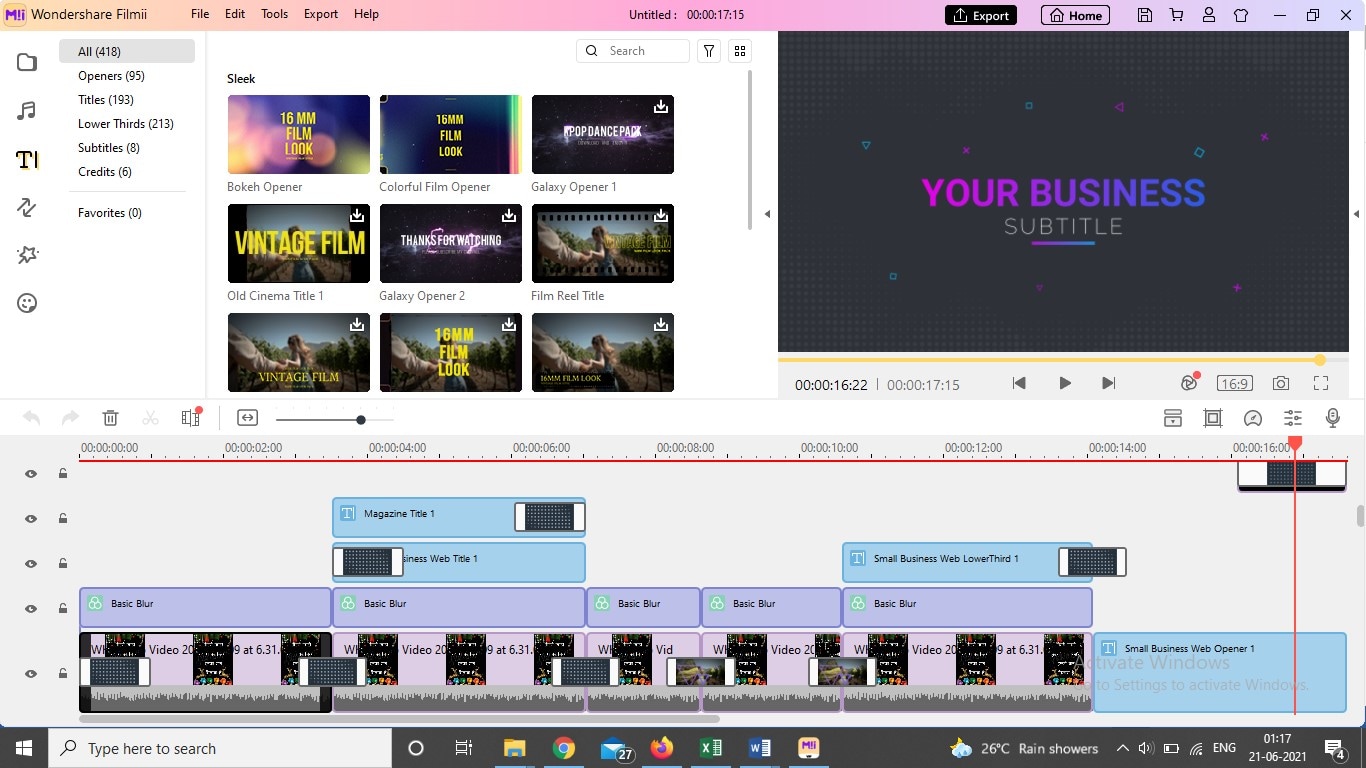Screen dimensions: 1366x768
Task: Split clip with the scissors icon
Action: coord(150,418)
